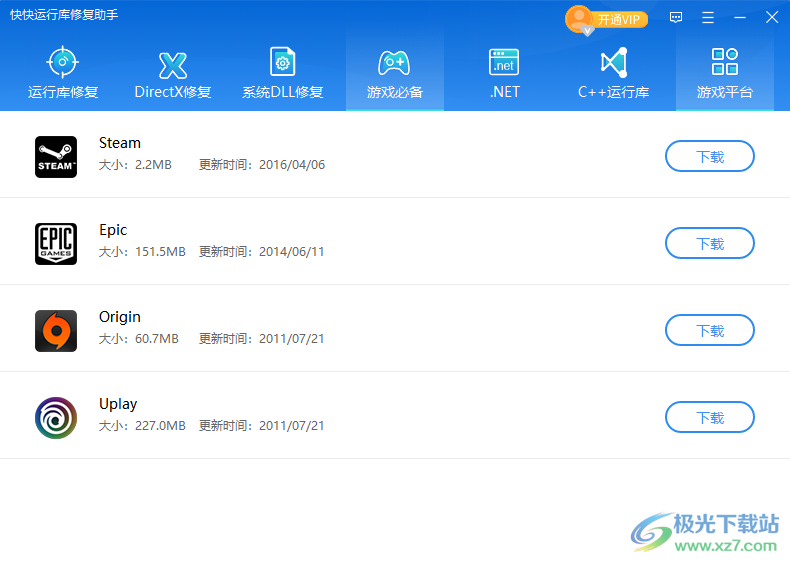Screen dimensions: 790x562
Task: Download Origin with its 下载 button
Action: [x=710, y=330]
